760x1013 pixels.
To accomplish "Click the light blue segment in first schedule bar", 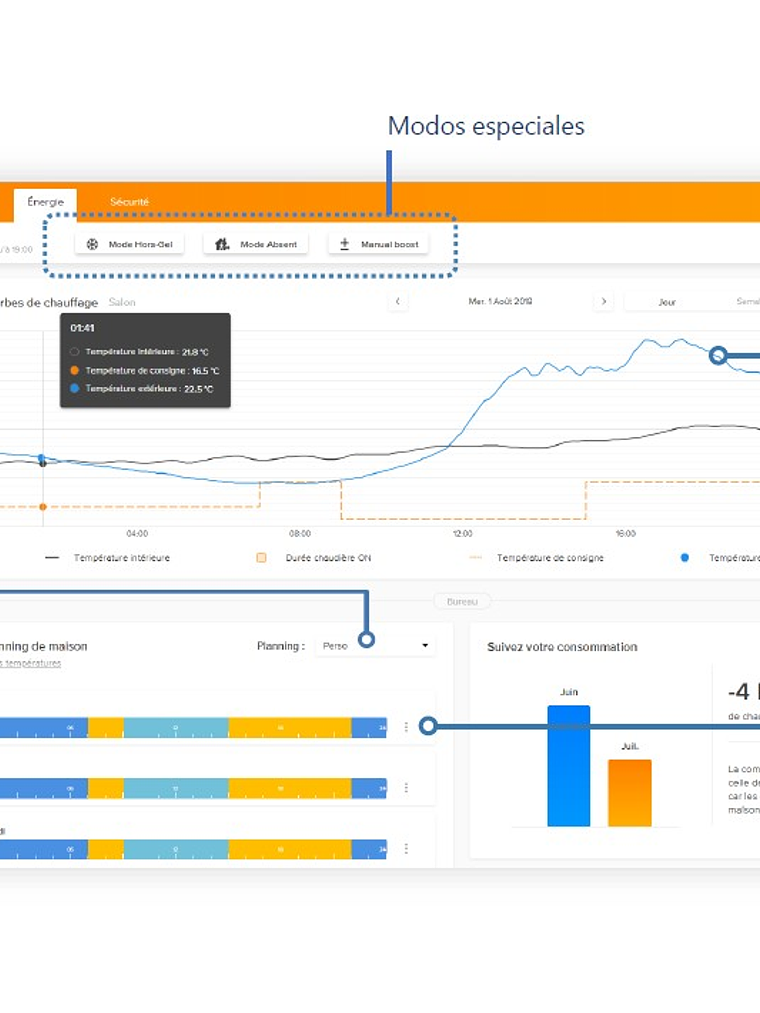I will [176, 727].
